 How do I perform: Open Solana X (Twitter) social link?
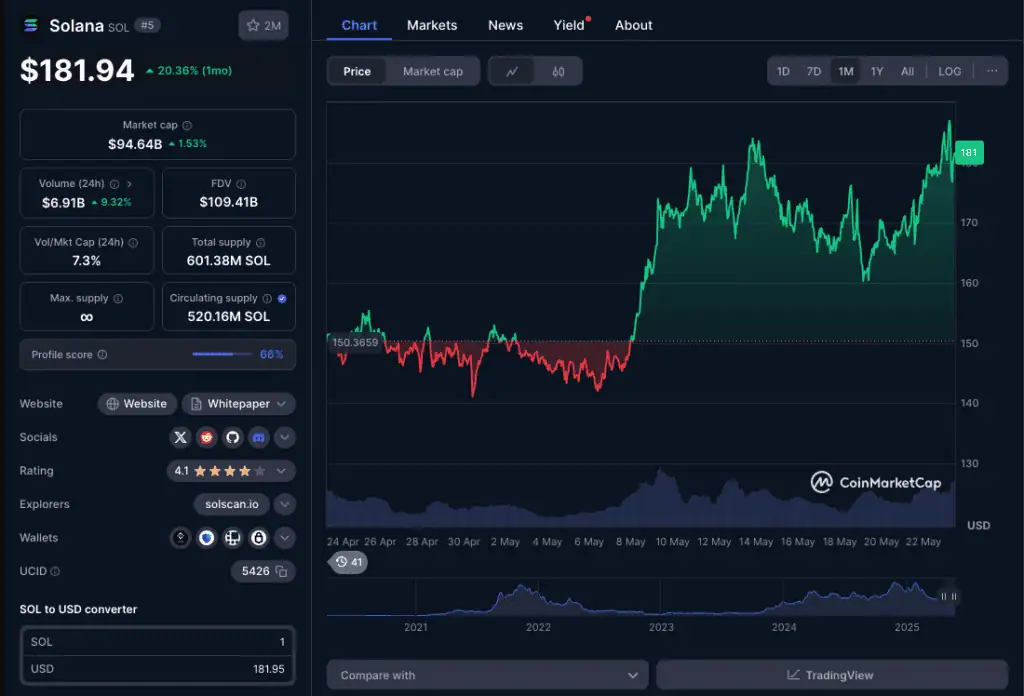(180, 437)
